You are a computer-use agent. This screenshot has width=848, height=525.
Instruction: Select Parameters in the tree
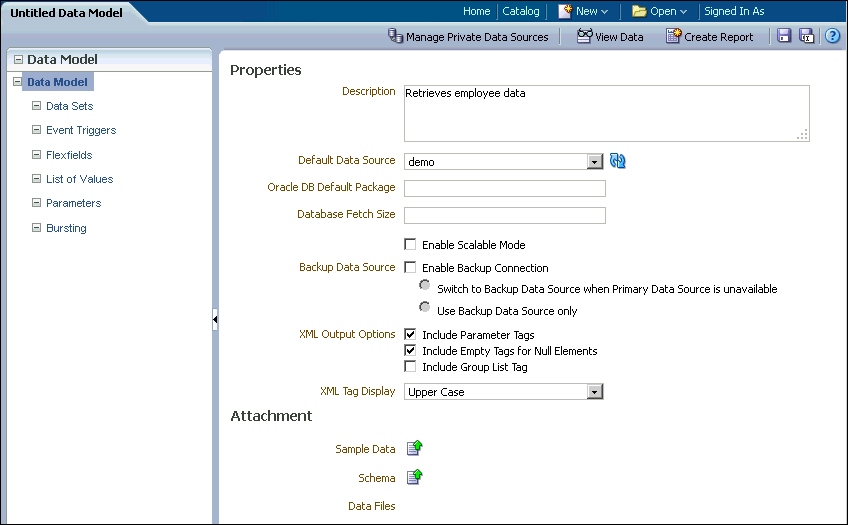point(74,203)
